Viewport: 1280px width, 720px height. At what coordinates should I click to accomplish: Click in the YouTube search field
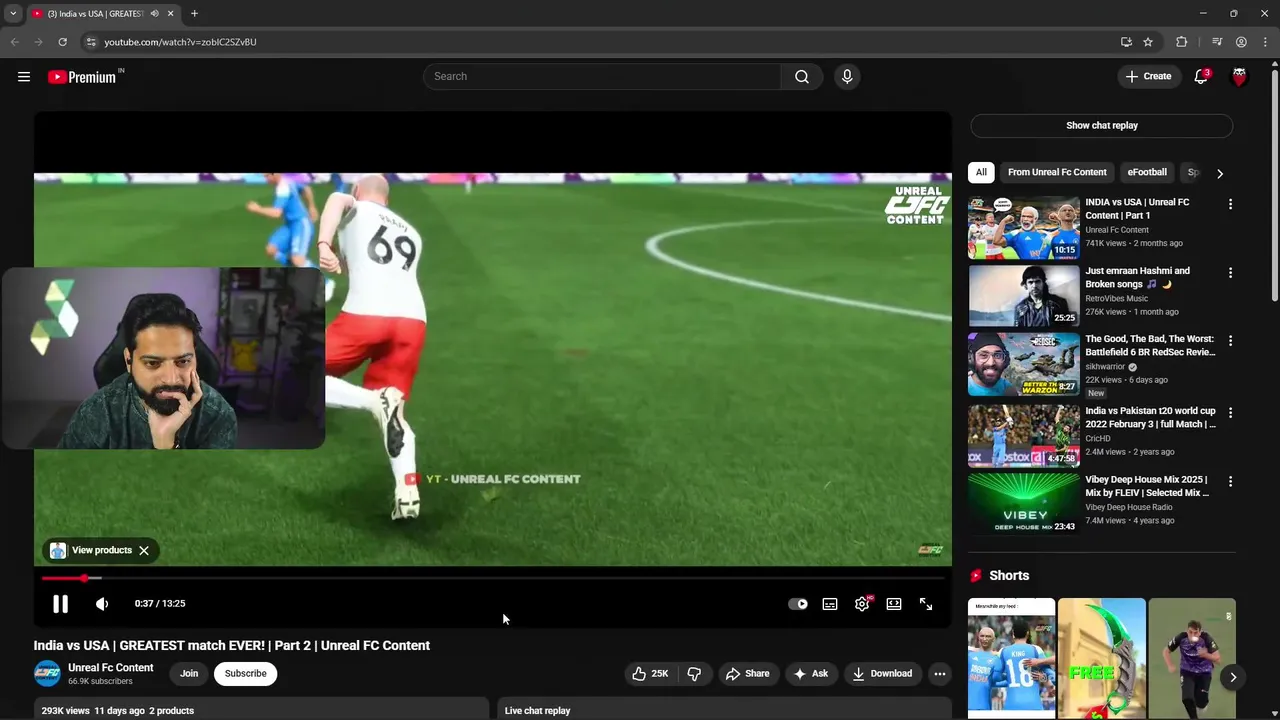(602, 77)
